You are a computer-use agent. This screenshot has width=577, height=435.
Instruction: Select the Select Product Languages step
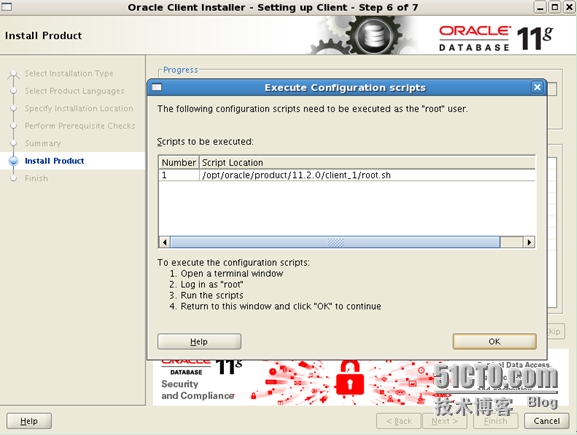[x=74, y=91]
